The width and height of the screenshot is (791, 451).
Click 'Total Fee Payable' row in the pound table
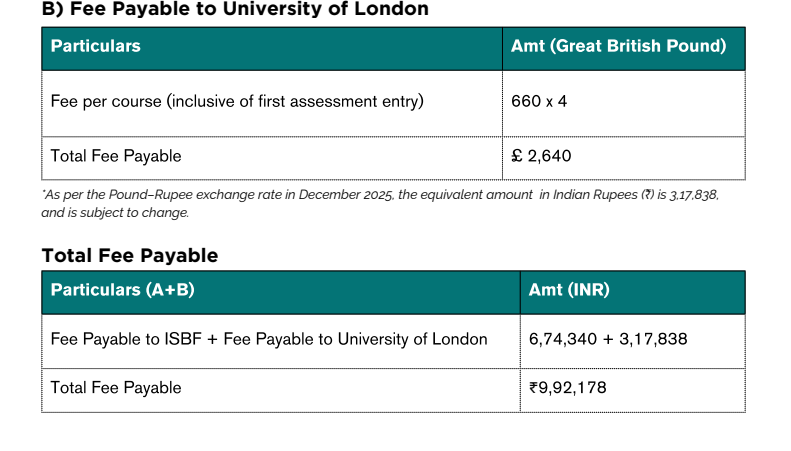click(116, 156)
